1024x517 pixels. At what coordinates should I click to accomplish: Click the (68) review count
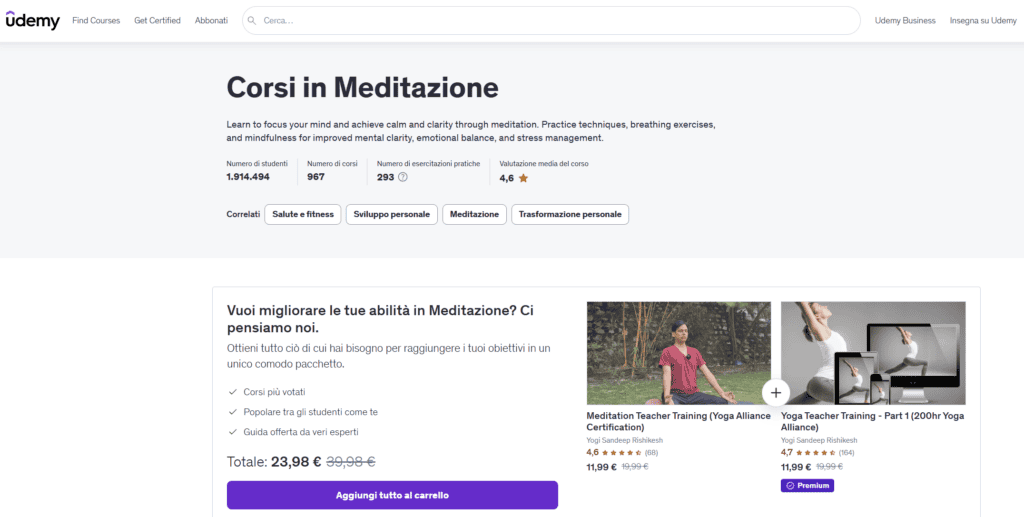click(651, 452)
